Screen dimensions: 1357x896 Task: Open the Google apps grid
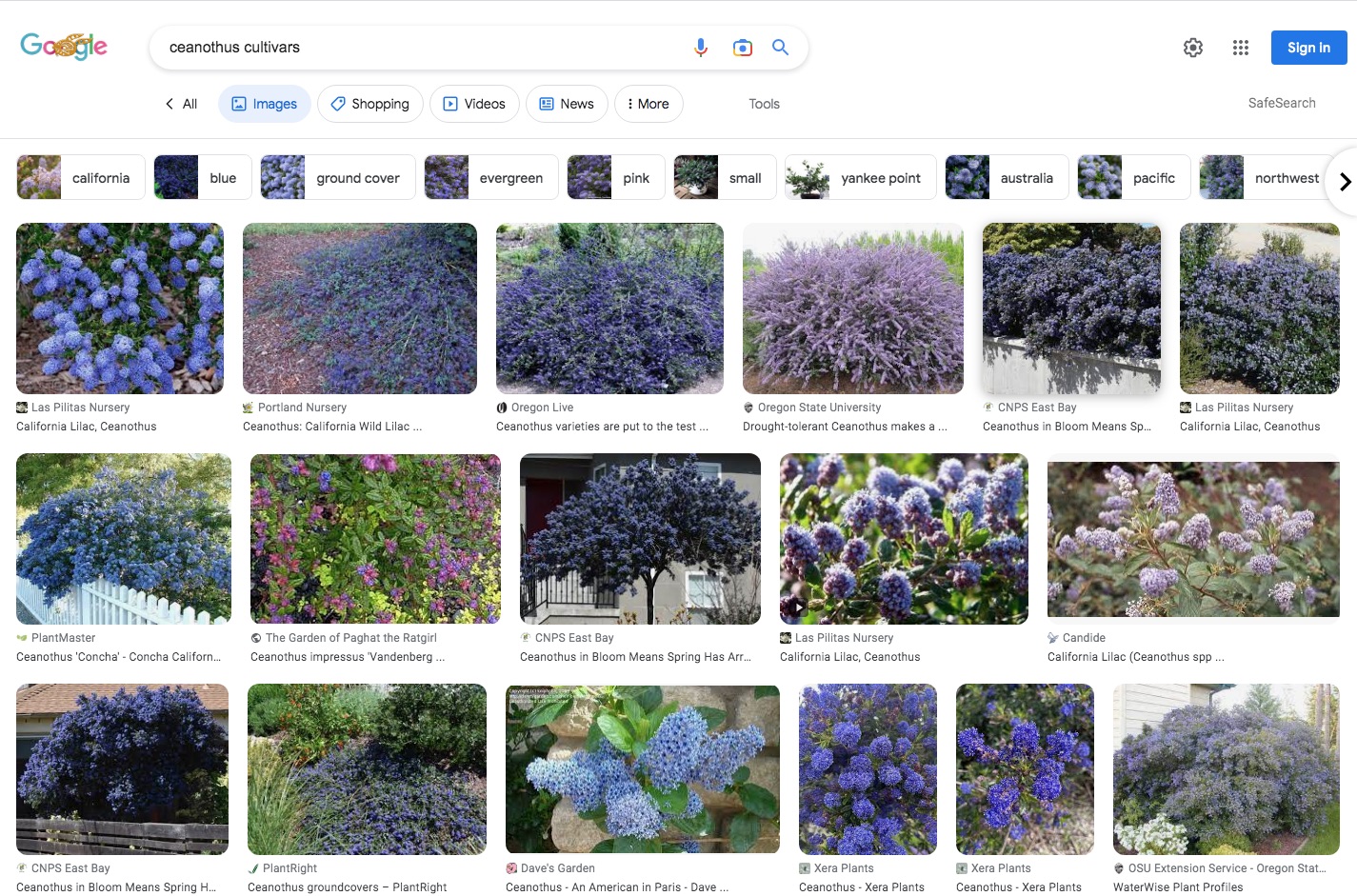pos(1240,48)
